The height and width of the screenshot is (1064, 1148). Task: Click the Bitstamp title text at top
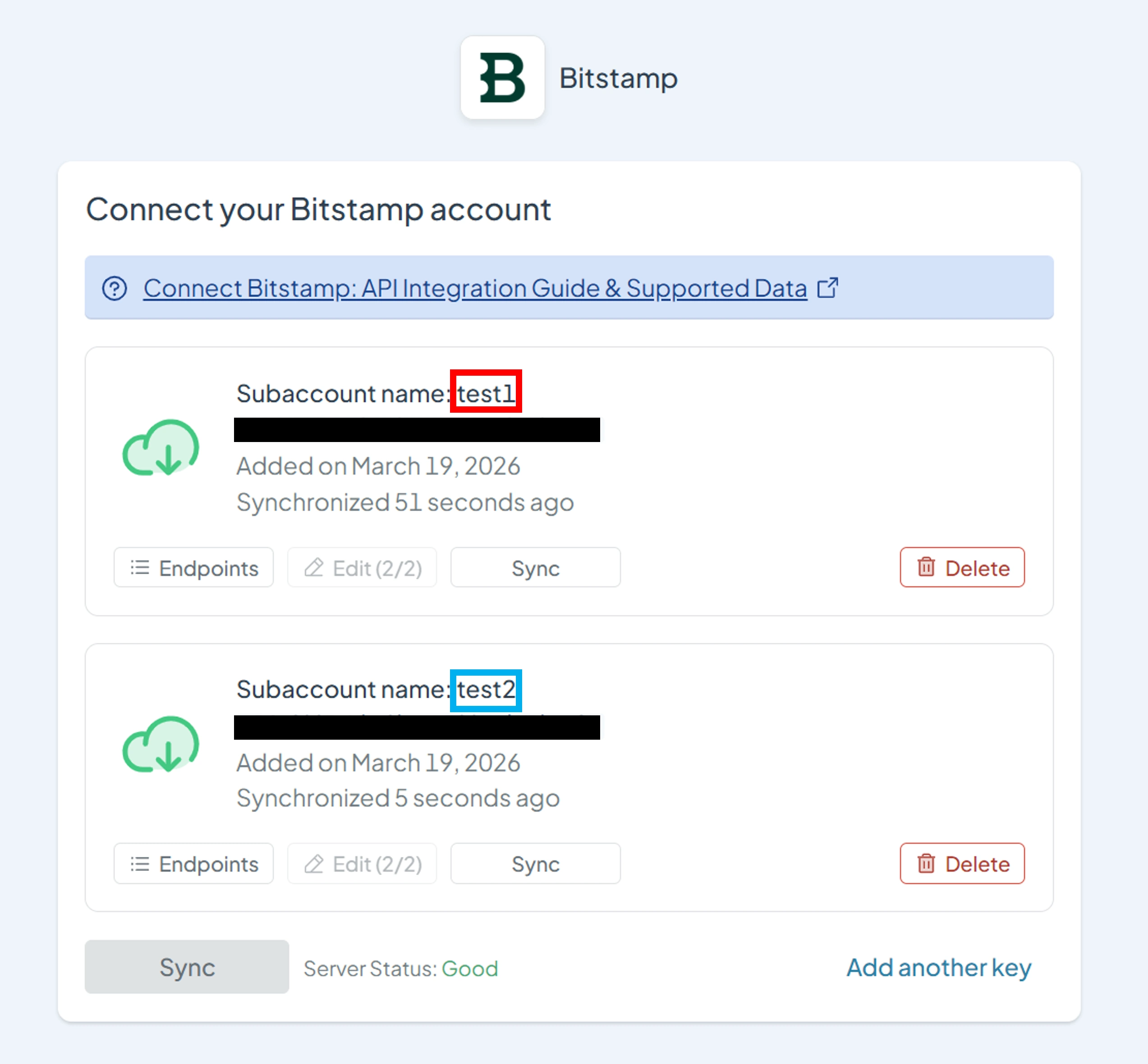click(x=619, y=78)
